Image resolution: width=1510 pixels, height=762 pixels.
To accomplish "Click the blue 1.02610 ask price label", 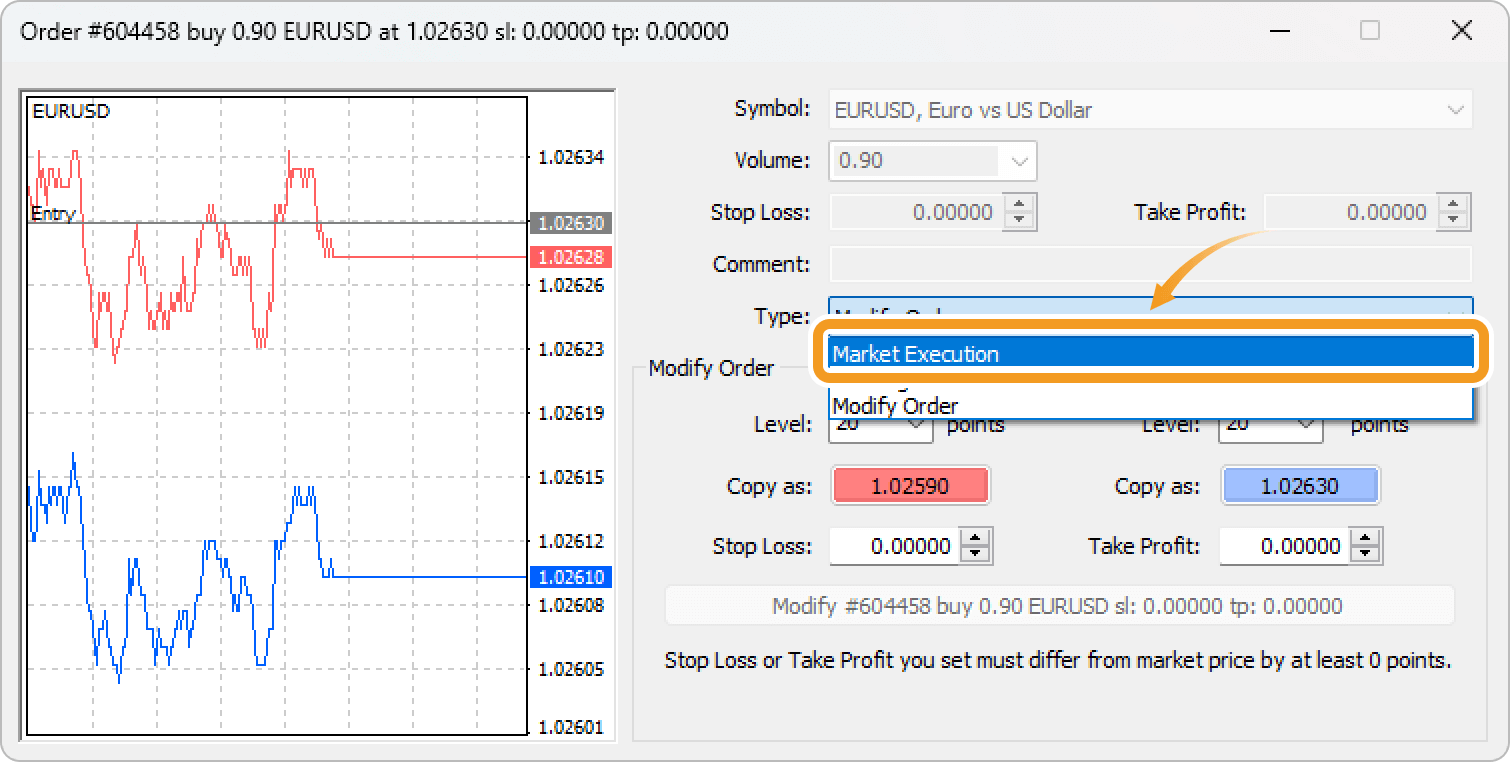I will [x=571, y=577].
